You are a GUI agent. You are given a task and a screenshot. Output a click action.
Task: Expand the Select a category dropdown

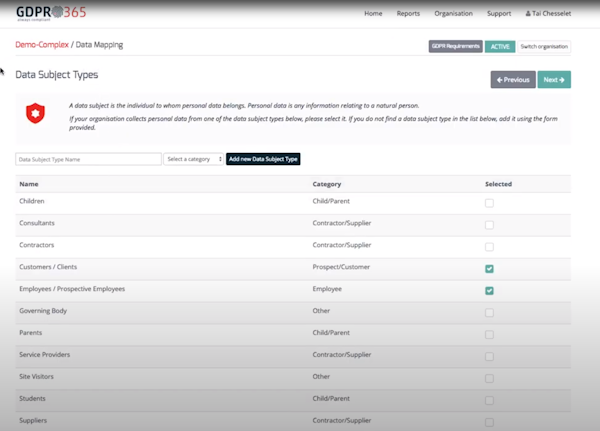[194, 159]
